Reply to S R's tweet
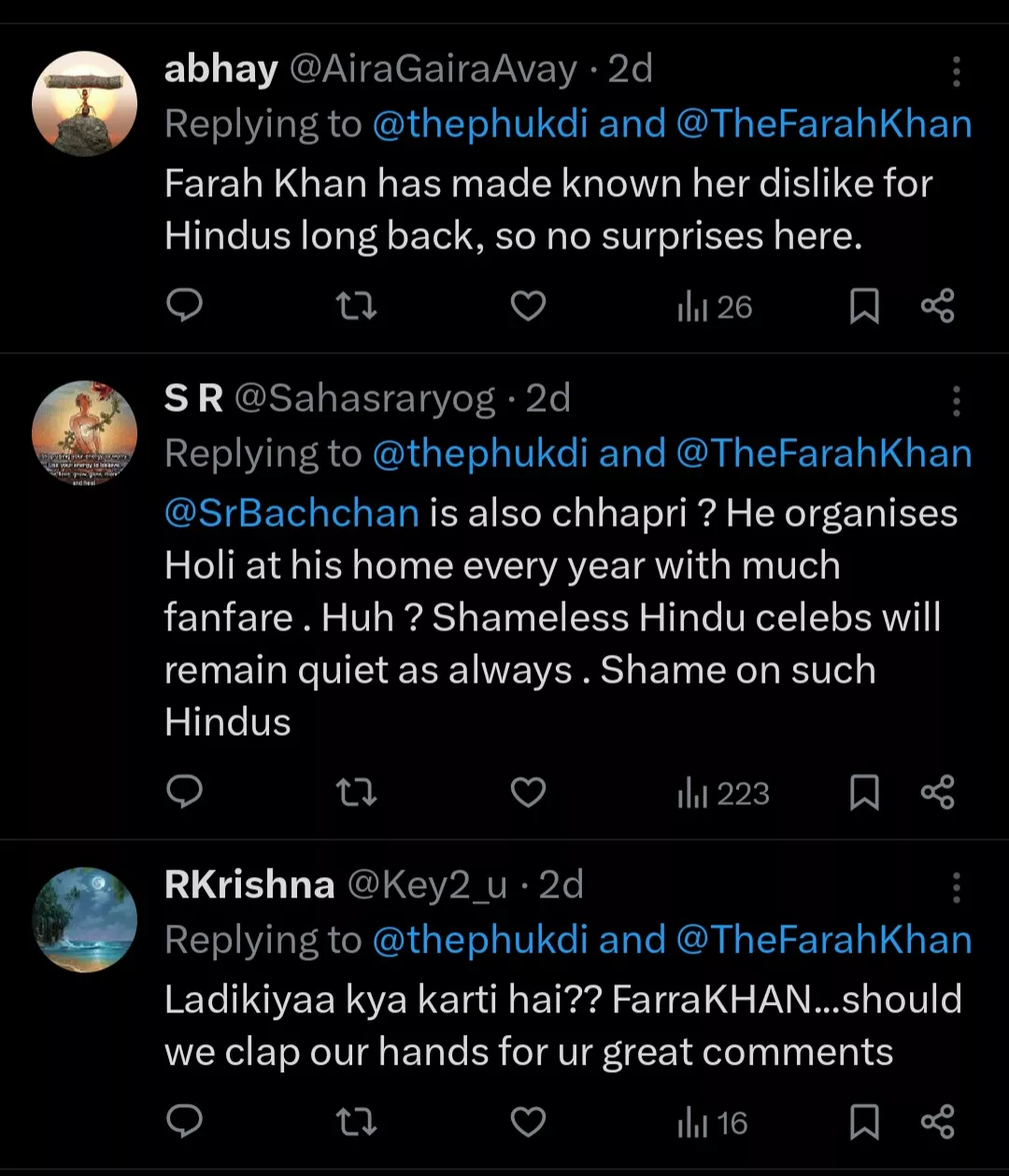This screenshot has width=1009, height=1176. pyautogui.click(x=184, y=793)
